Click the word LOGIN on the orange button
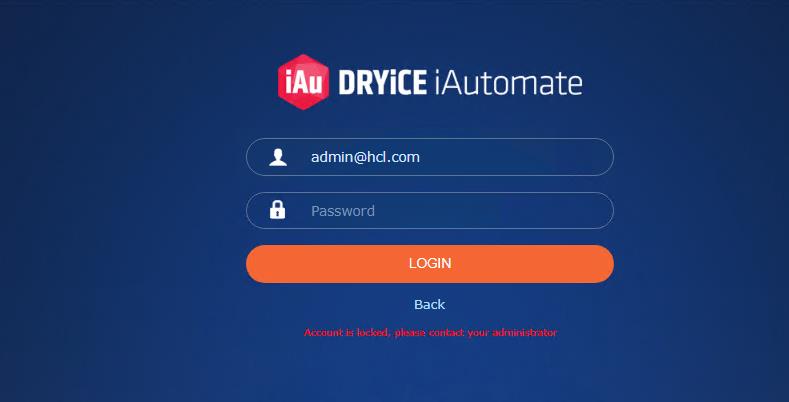The width and height of the screenshot is (789, 402). (x=430, y=264)
